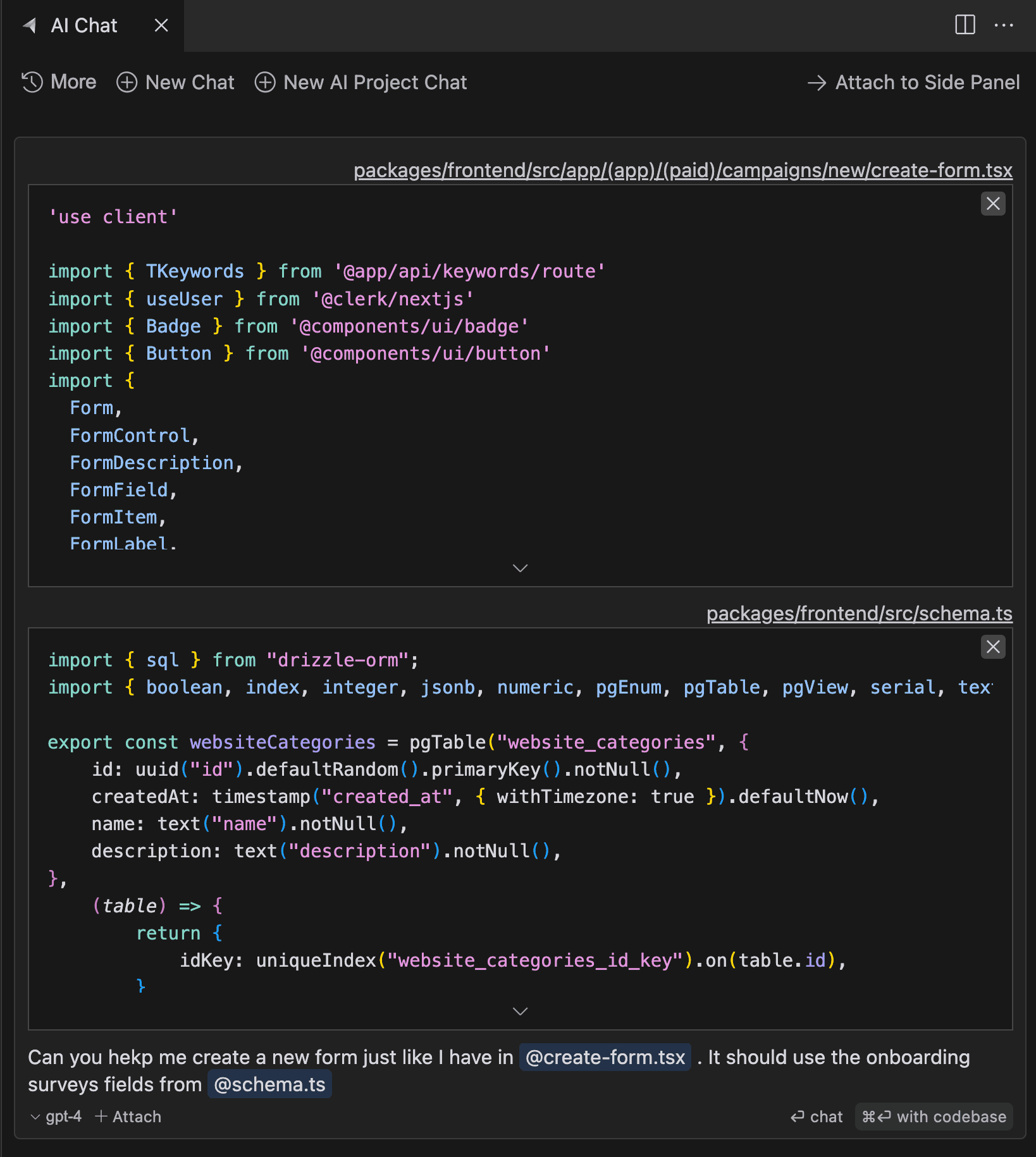Expand the schema.ts code preview

tap(520, 1011)
